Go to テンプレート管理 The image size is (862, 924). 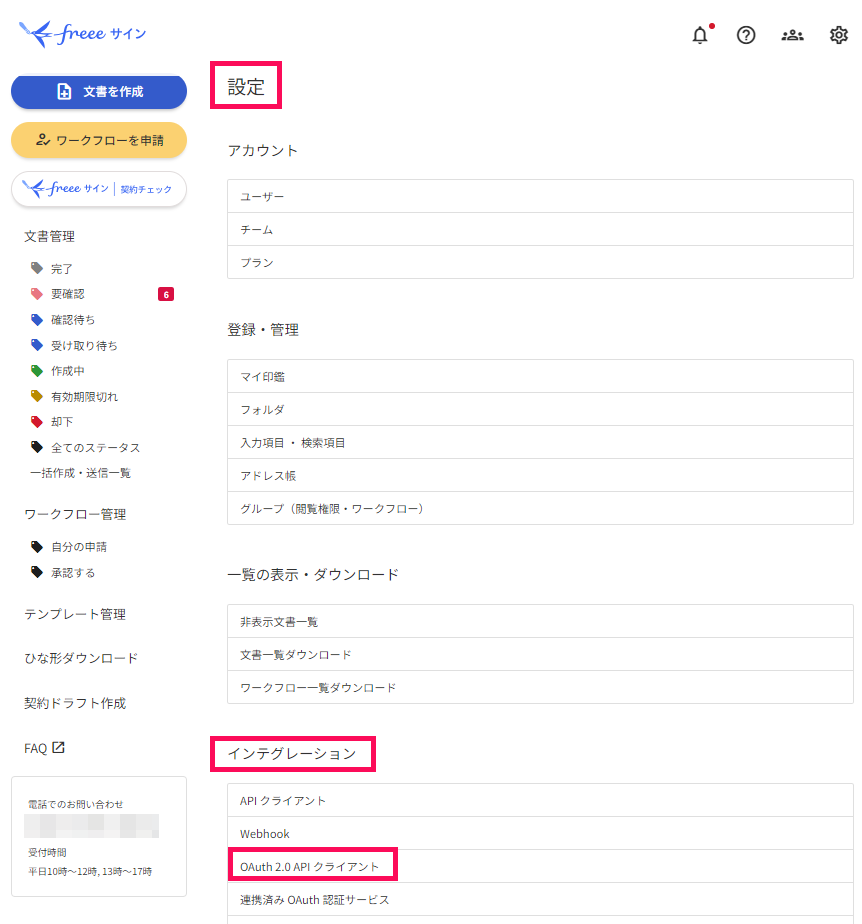pyautogui.click(x=75, y=614)
